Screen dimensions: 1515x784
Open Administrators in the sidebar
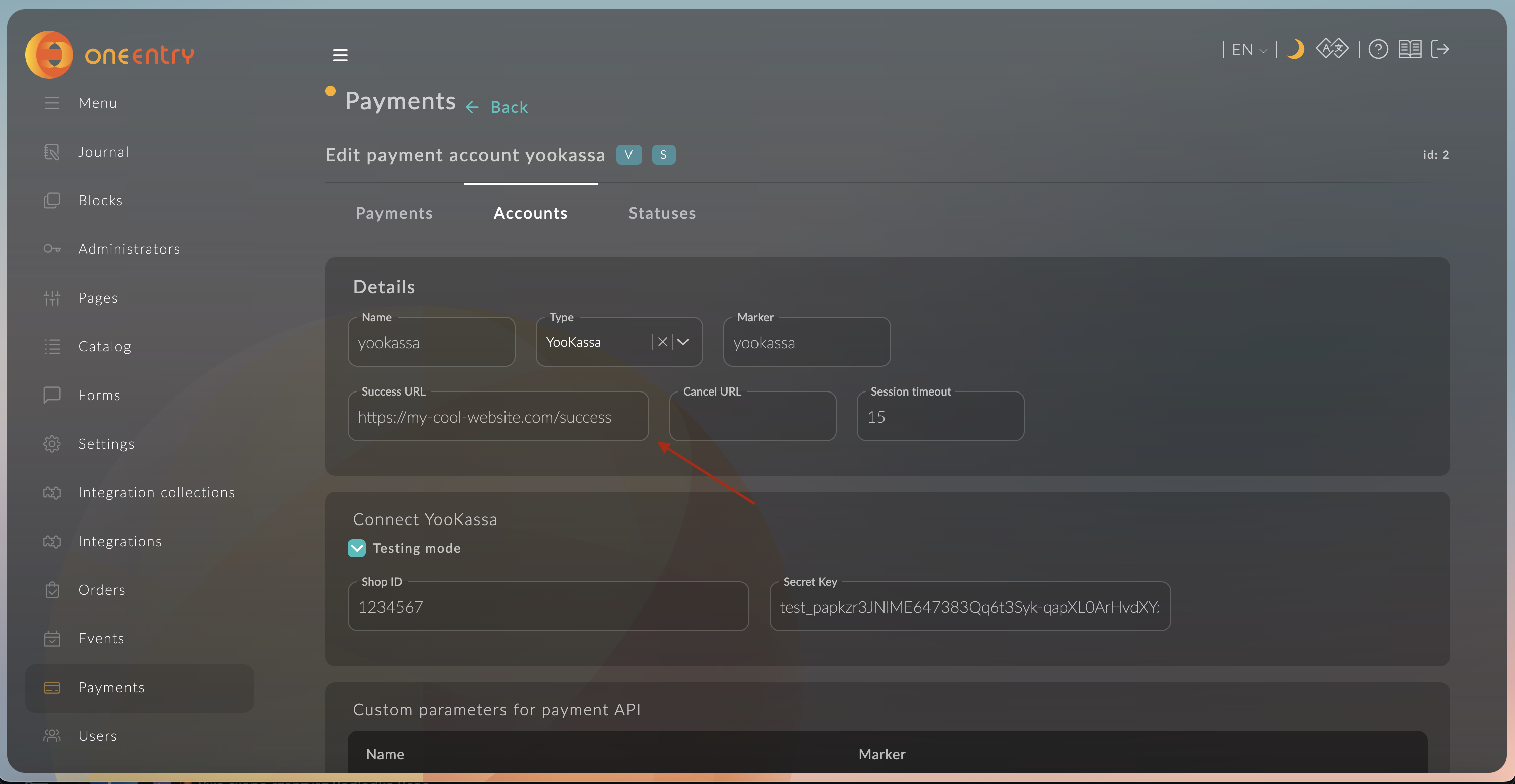click(x=130, y=249)
